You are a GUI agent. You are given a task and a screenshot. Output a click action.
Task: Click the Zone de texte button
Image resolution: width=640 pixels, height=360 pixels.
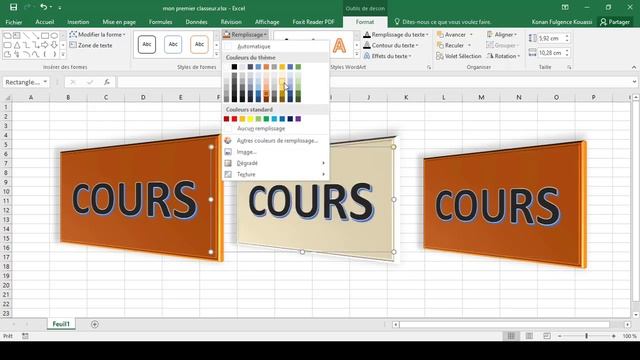[91, 45]
